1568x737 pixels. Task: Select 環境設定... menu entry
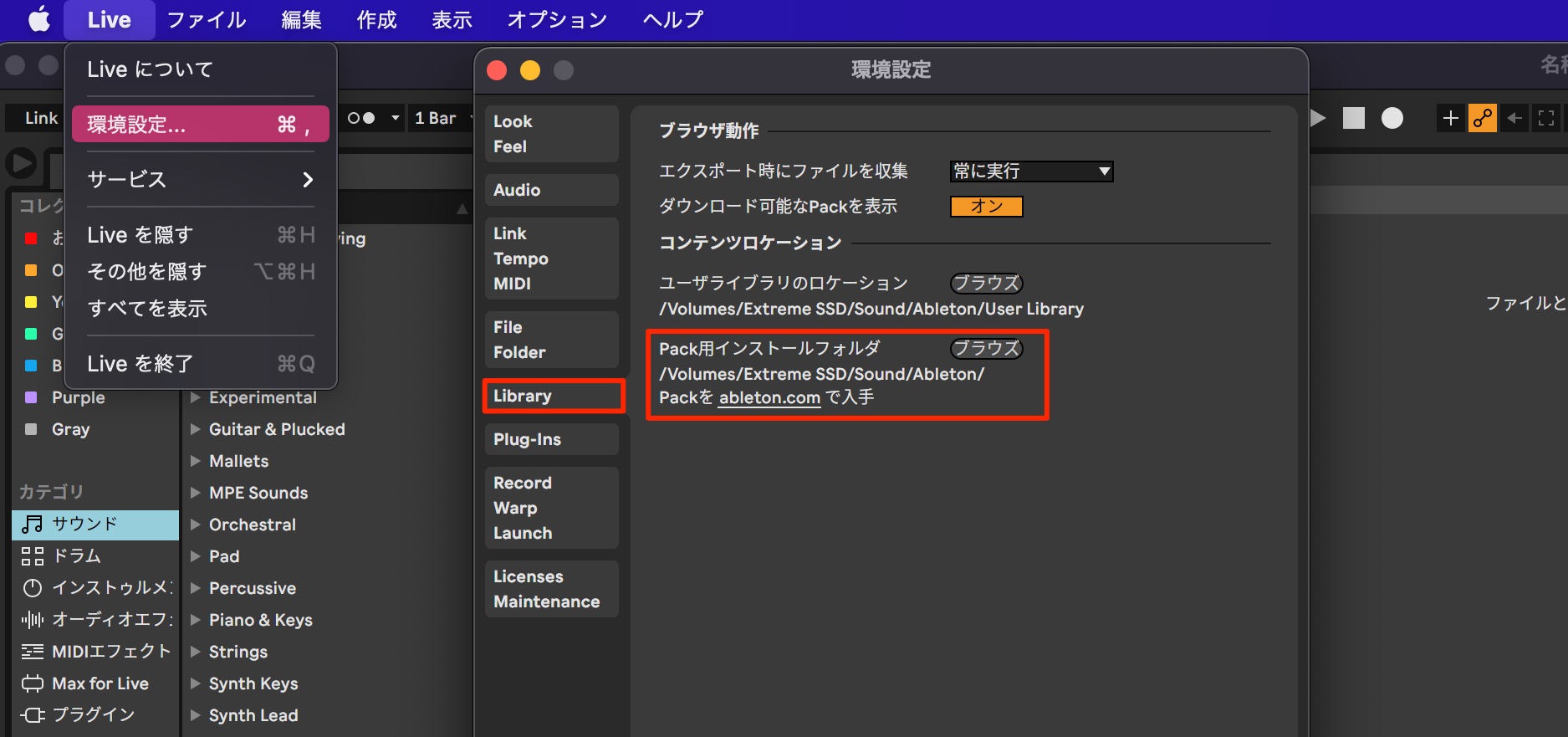[200, 125]
